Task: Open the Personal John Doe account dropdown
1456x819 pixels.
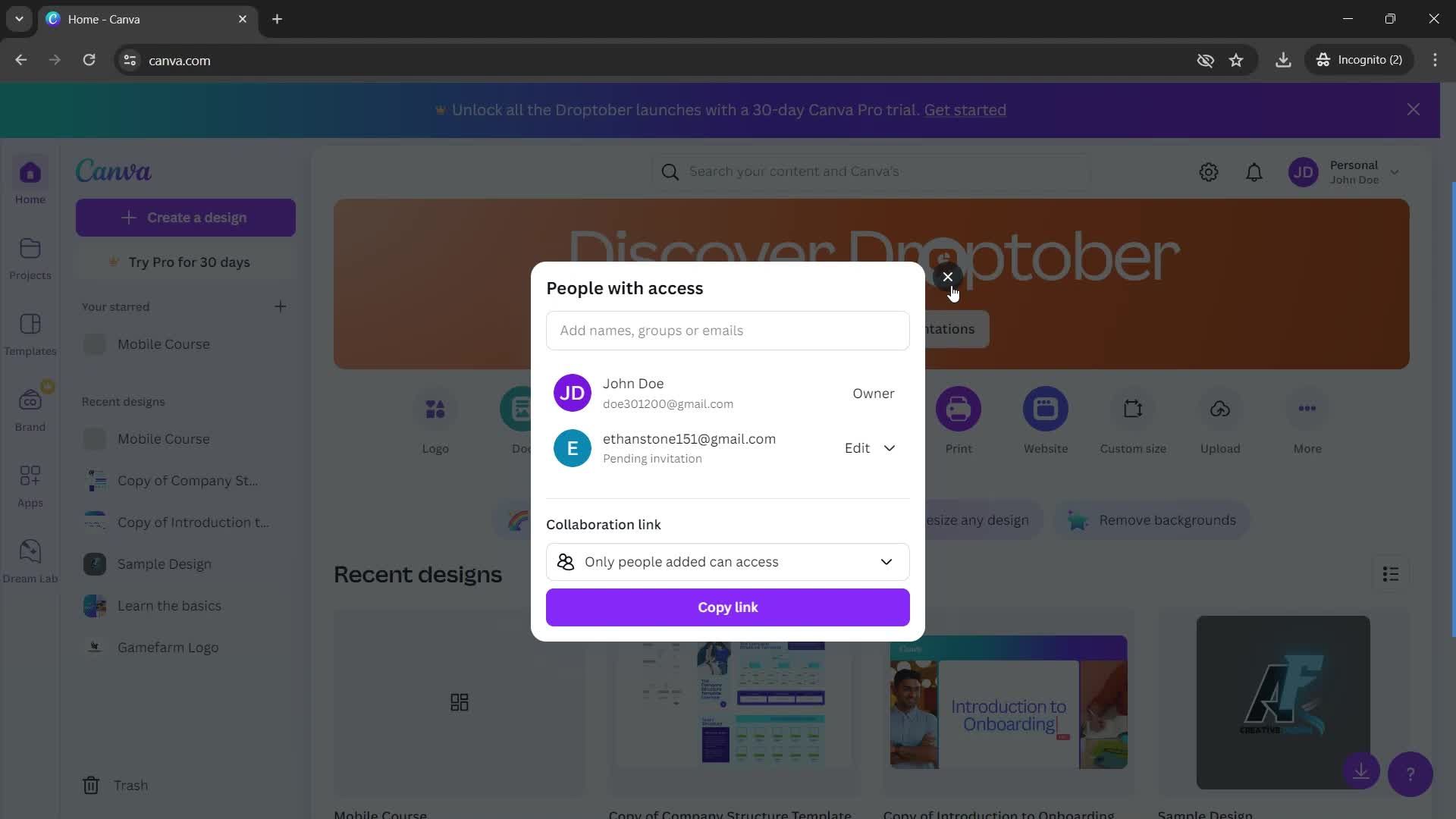Action: click(x=1344, y=172)
